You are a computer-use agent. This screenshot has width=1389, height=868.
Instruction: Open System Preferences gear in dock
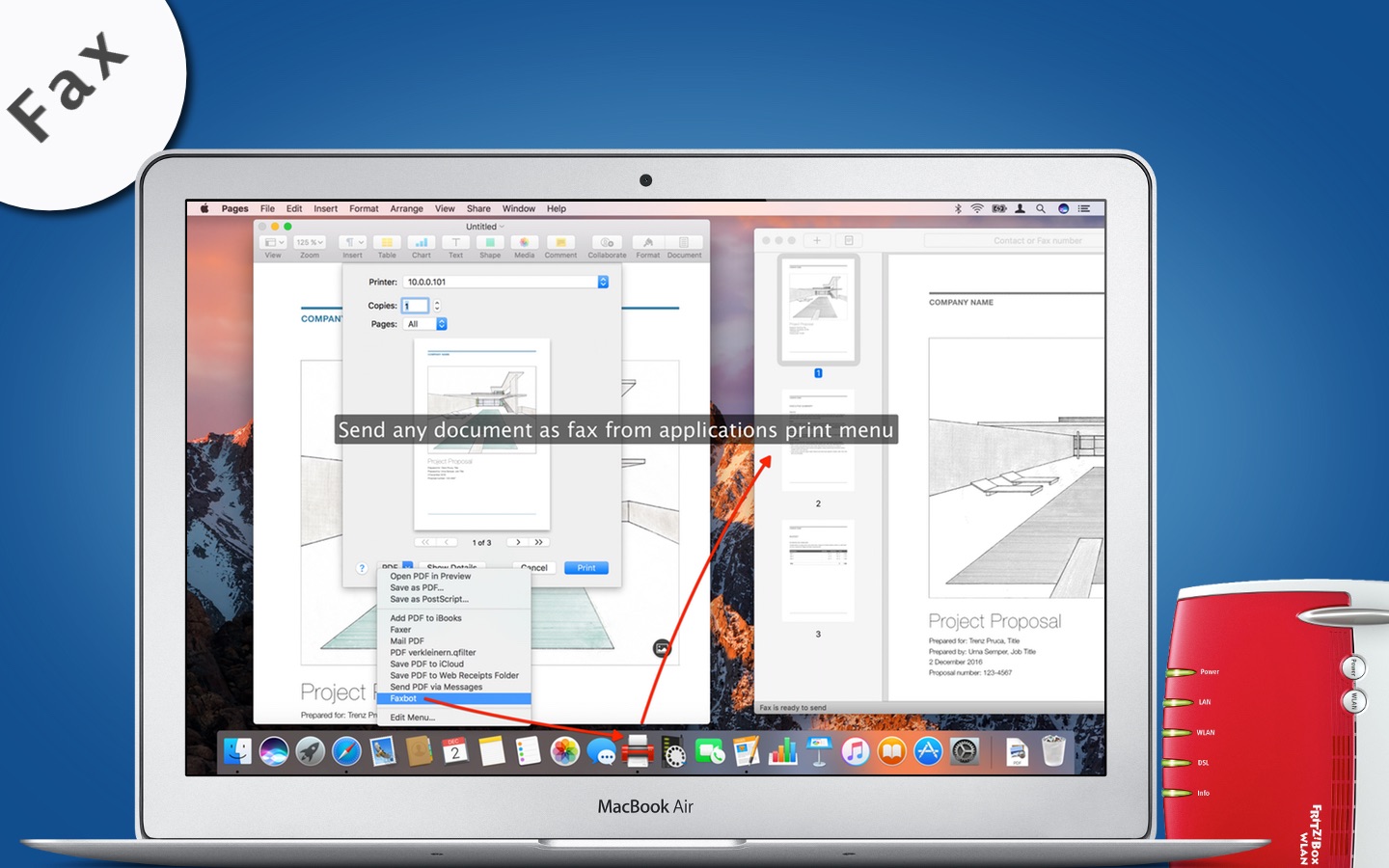(x=965, y=751)
